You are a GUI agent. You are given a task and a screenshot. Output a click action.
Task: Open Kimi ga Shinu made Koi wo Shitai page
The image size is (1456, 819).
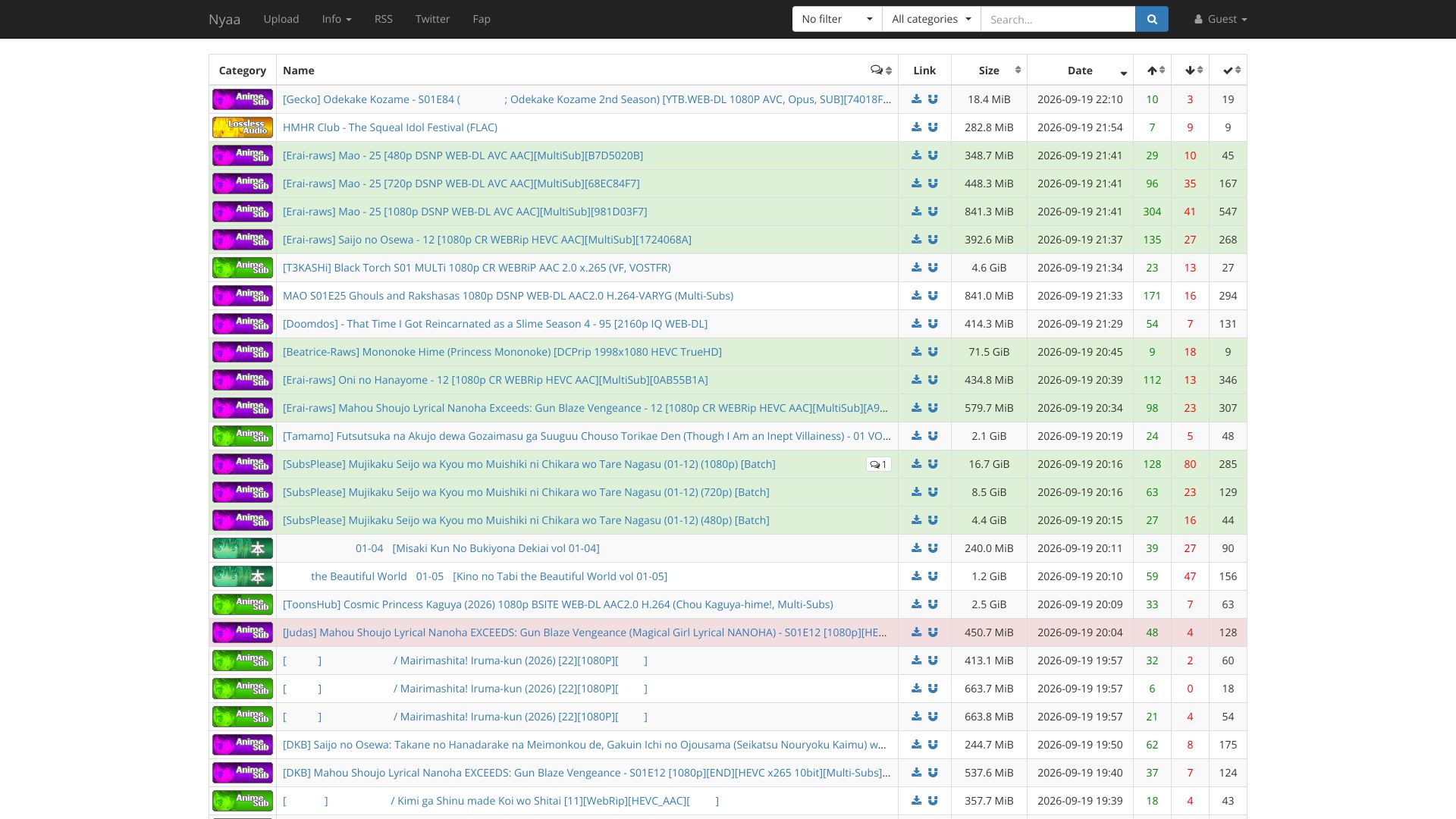coord(500,801)
